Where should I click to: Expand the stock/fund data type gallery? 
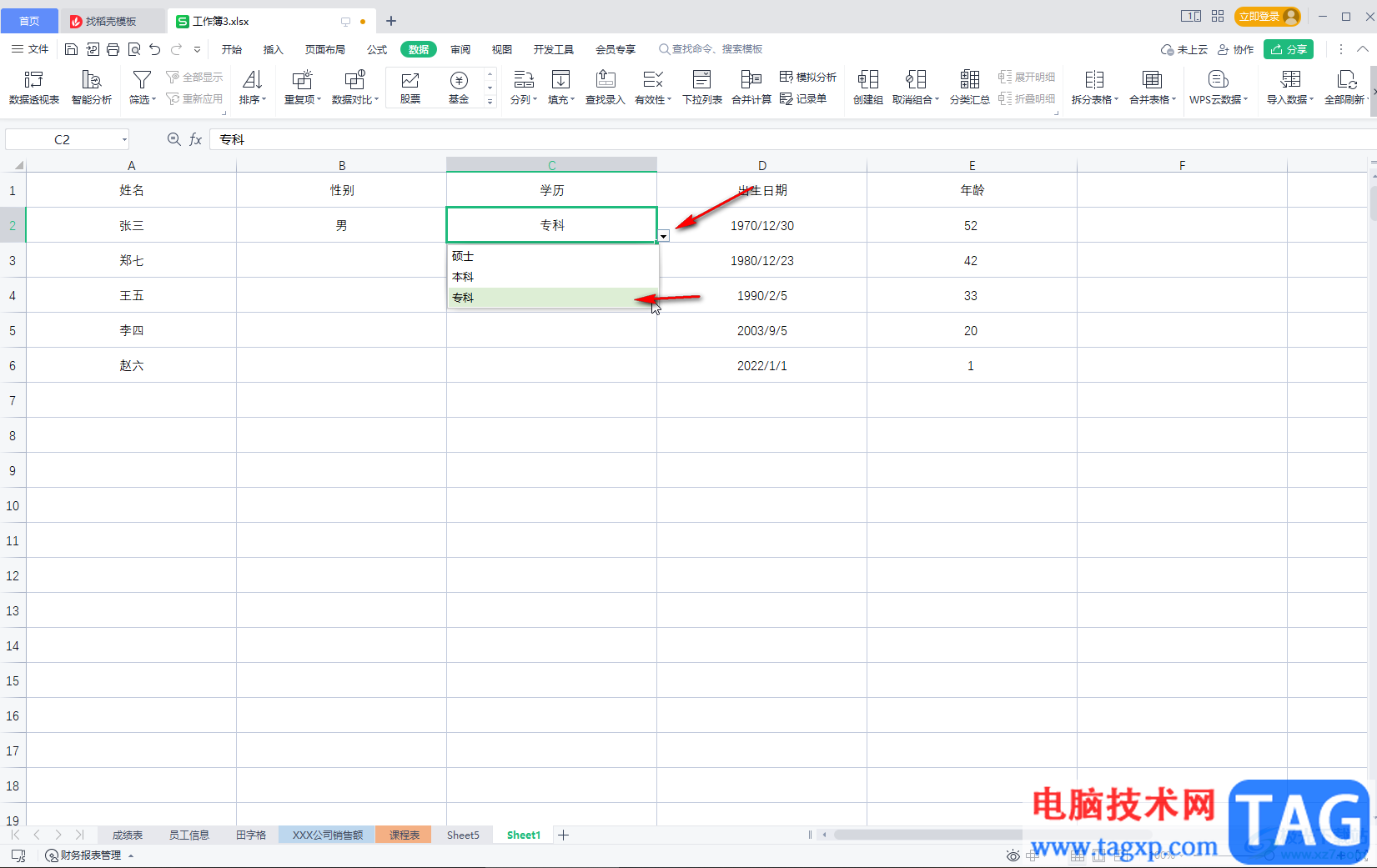tap(490, 101)
